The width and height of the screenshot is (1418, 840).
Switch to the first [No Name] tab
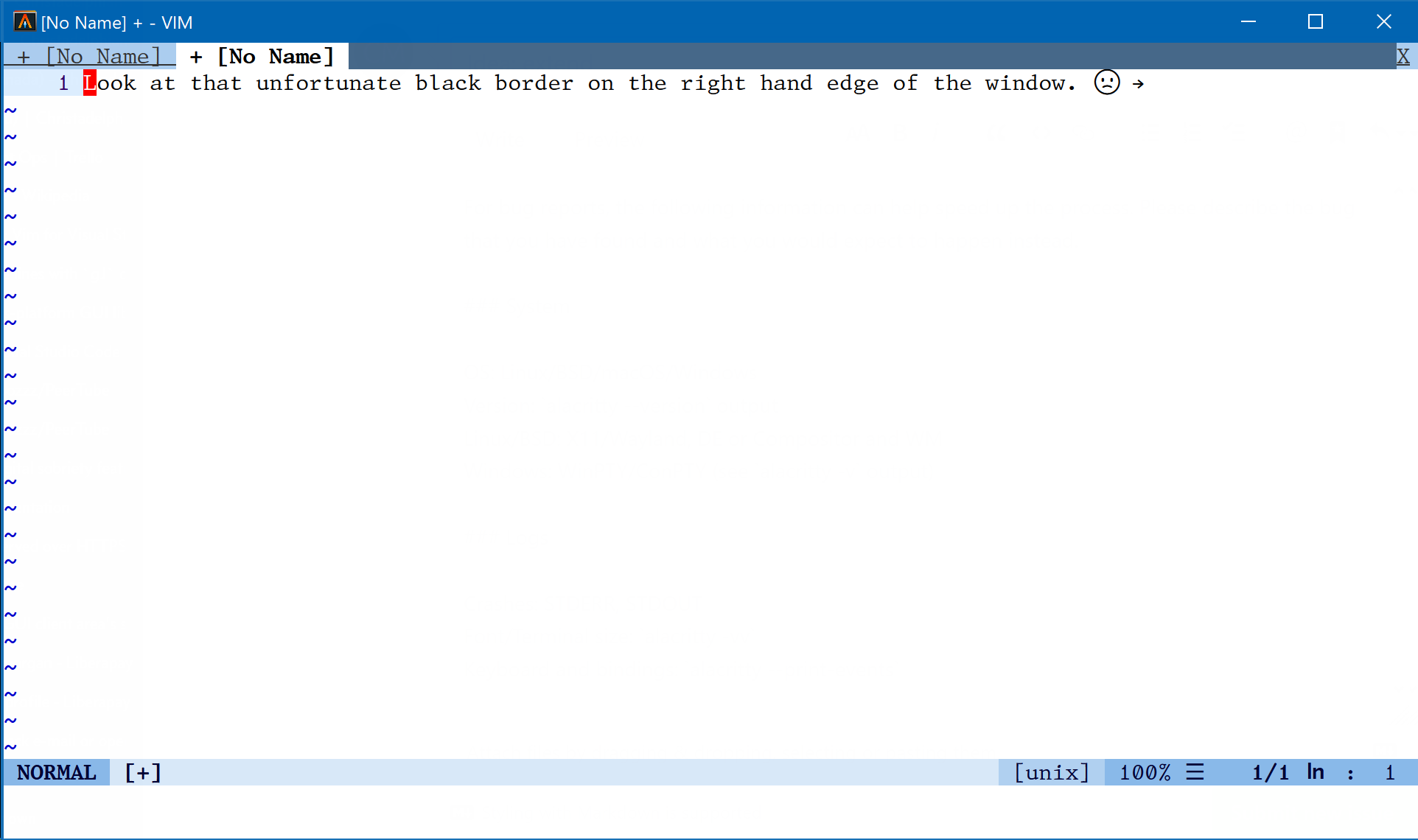(x=90, y=56)
